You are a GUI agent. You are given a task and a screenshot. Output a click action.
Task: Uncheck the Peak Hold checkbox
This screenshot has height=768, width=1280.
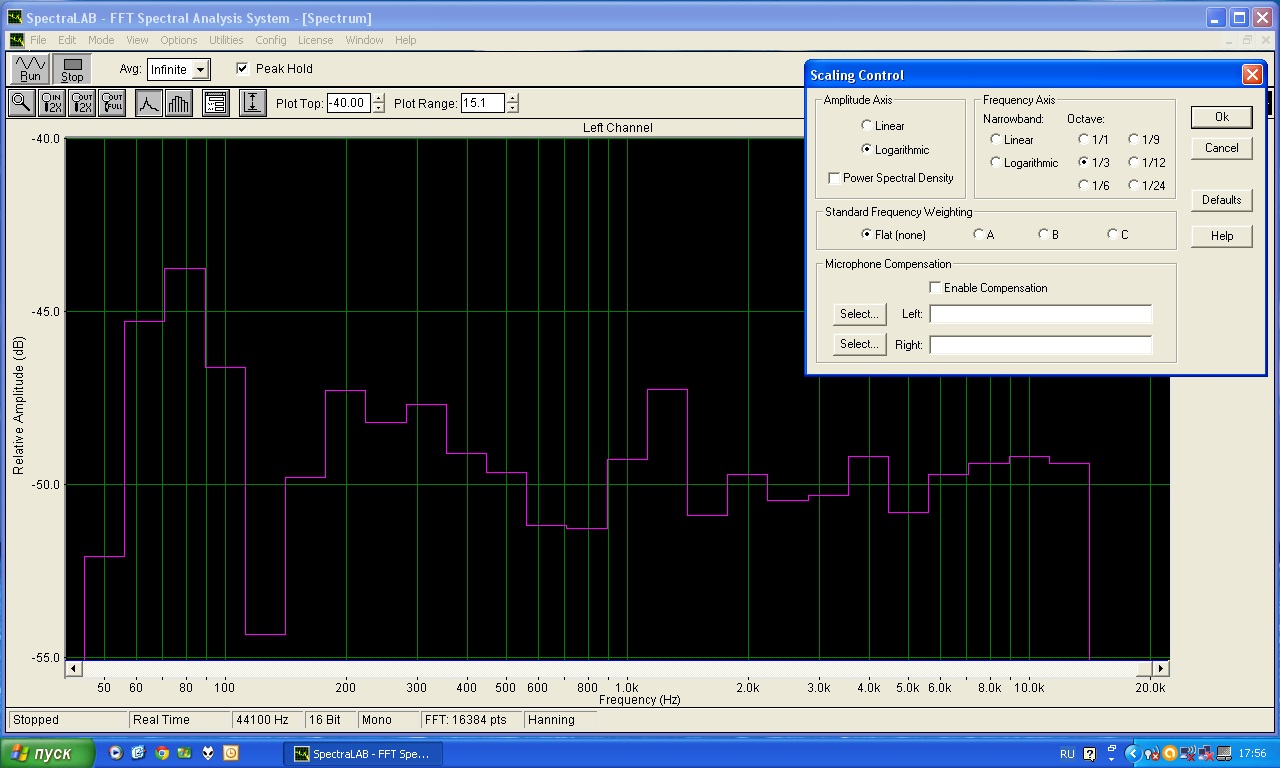[242, 69]
